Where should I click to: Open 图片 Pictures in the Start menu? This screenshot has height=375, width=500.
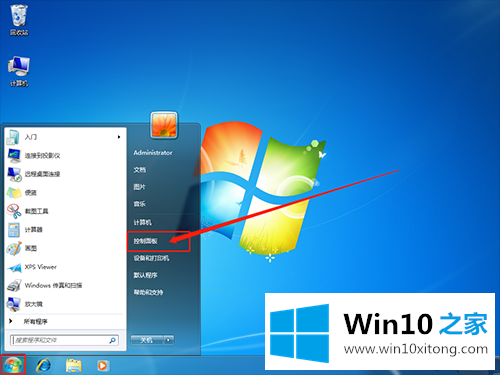coord(140,187)
